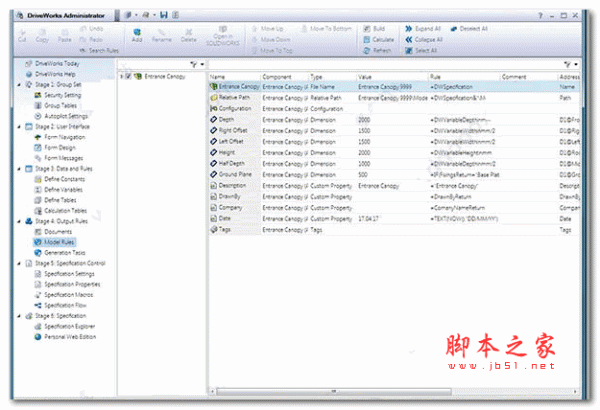Open Form Messages
600x410 pixels.
59,158
